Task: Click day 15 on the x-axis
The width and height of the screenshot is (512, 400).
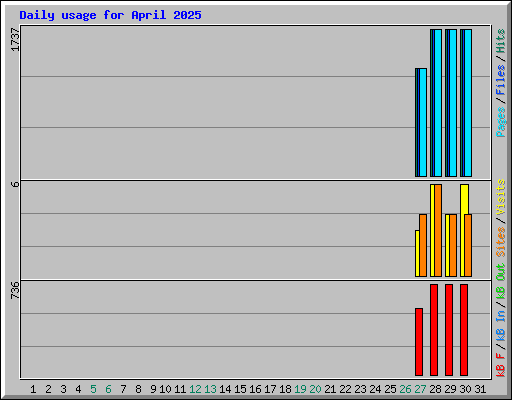Action: click(240, 389)
